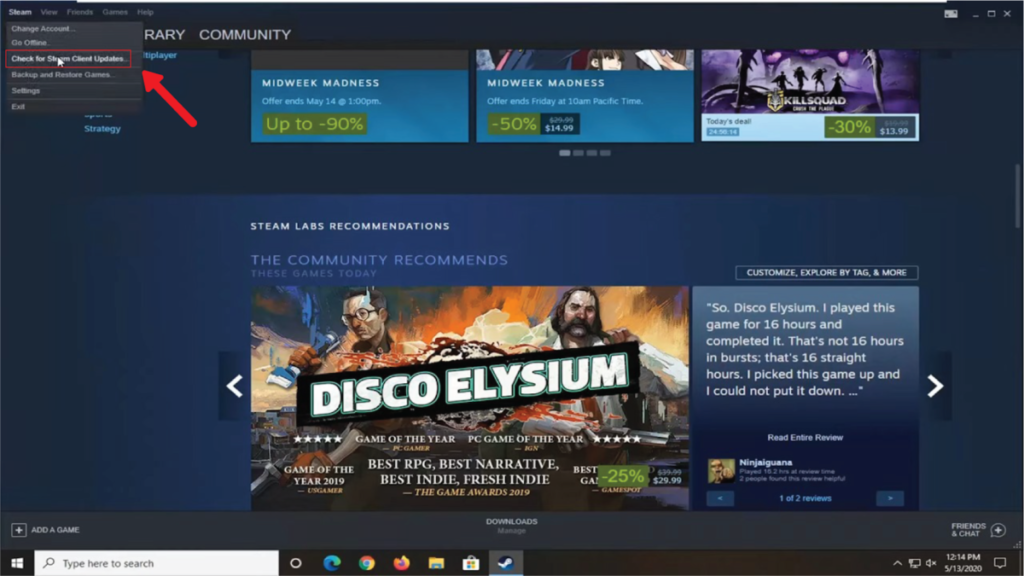This screenshot has width=1024, height=576.
Task: Launch Firefox from the taskbar
Action: coord(401,563)
